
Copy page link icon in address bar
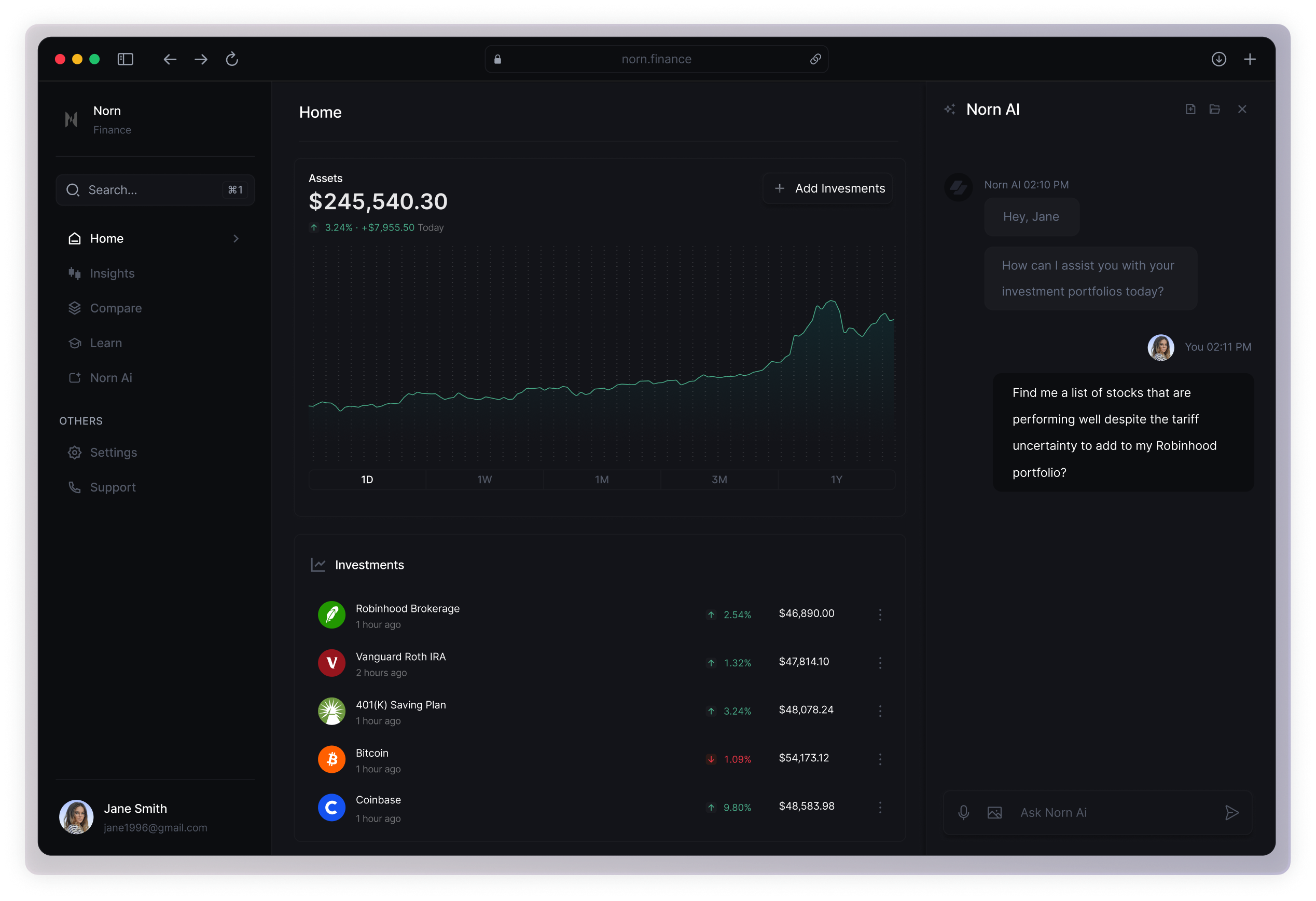(815, 59)
